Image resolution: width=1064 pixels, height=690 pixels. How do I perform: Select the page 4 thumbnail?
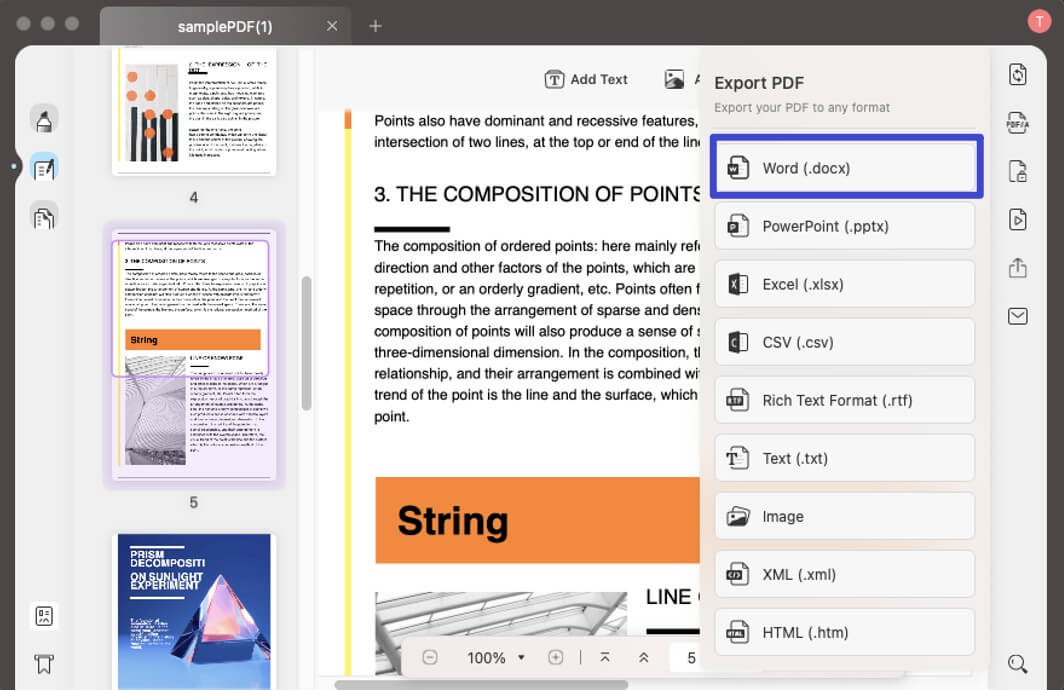coord(193,112)
